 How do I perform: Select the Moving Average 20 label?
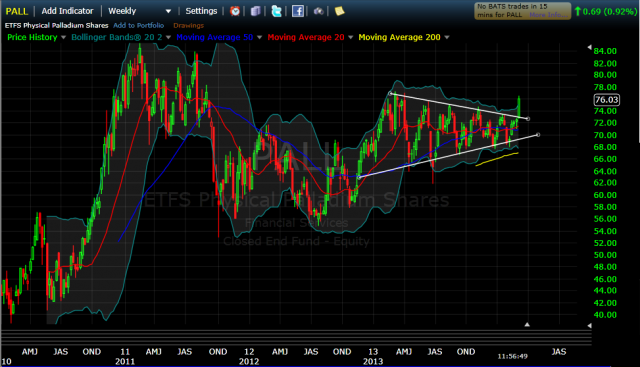coord(306,37)
